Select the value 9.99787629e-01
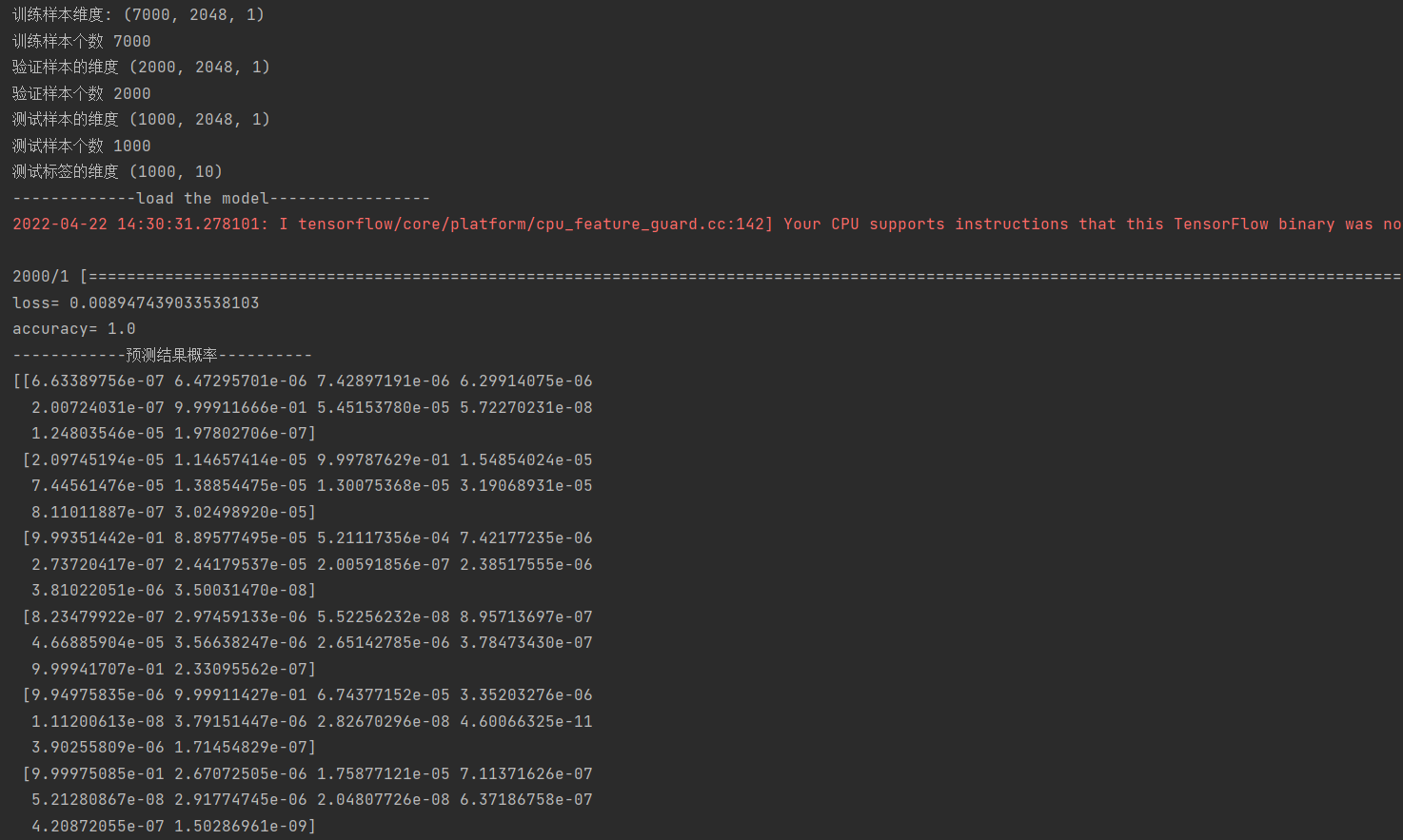Image resolution: width=1403 pixels, height=840 pixels. pos(383,459)
